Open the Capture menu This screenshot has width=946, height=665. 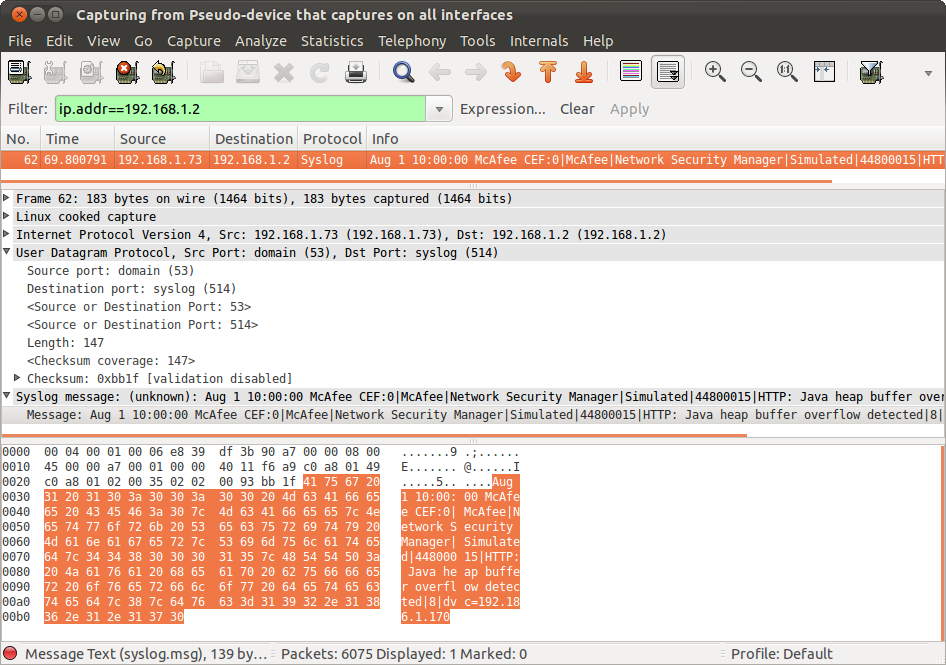[194, 41]
